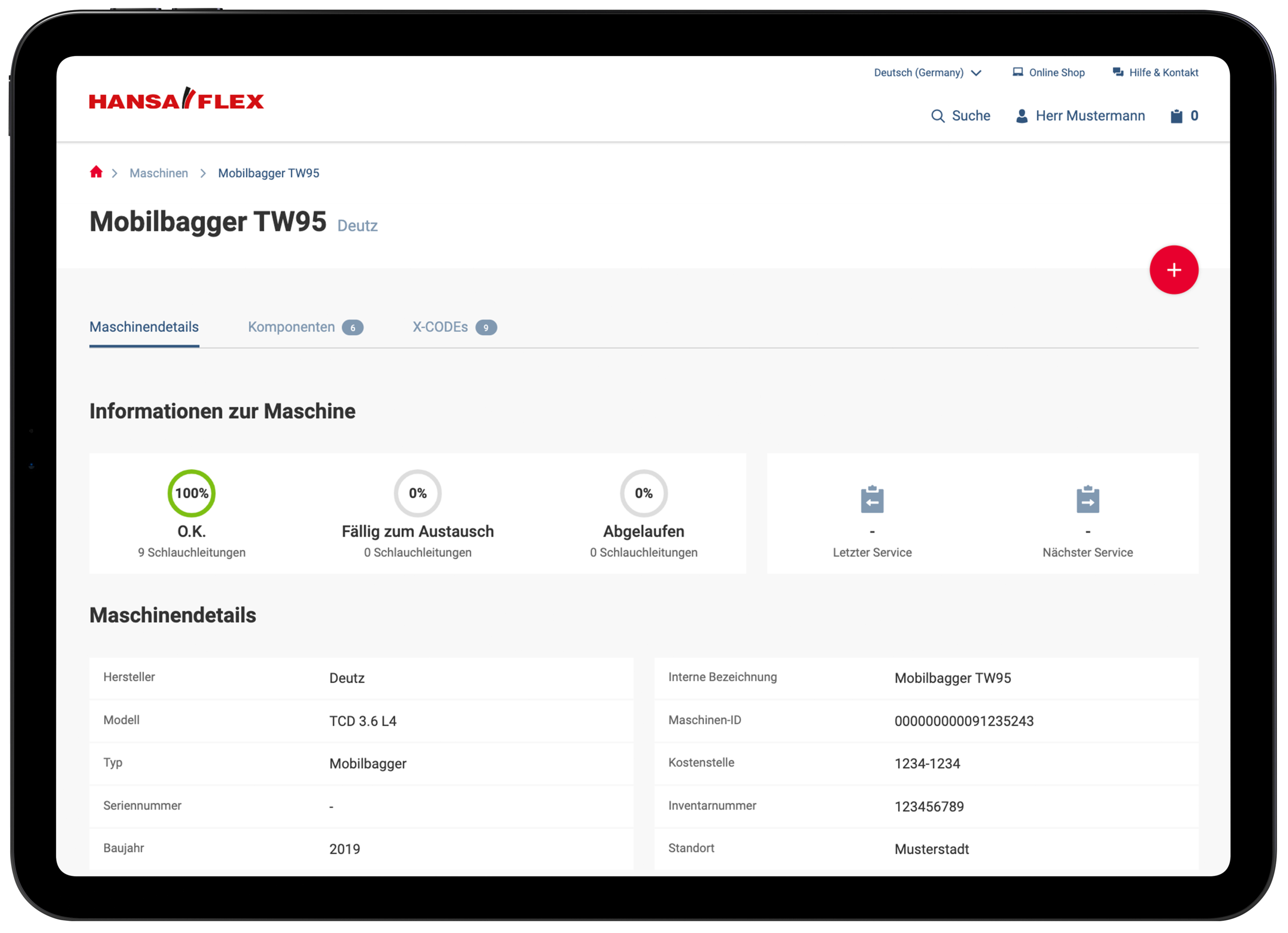Click the Baujahr value 2019
The width and height of the screenshot is (1288, 933).
345,849
